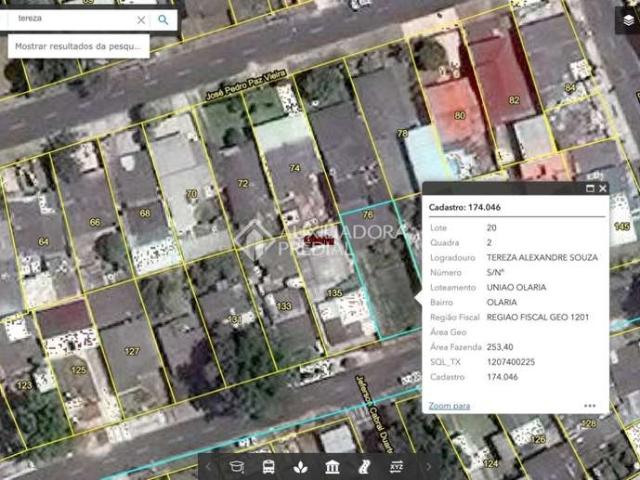
Task: Clear the search text with X
Action: 141,20
